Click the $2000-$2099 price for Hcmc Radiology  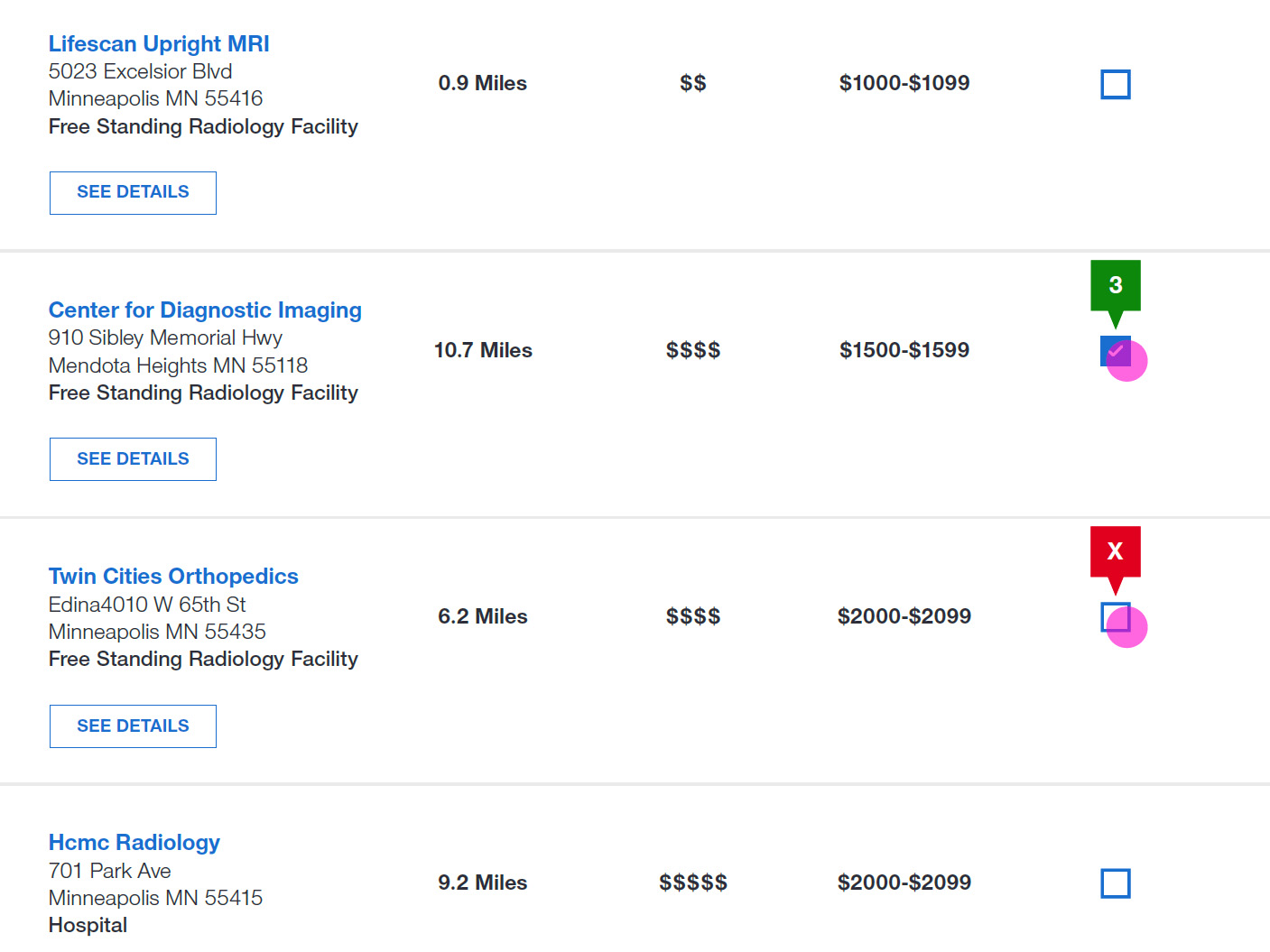904,883
